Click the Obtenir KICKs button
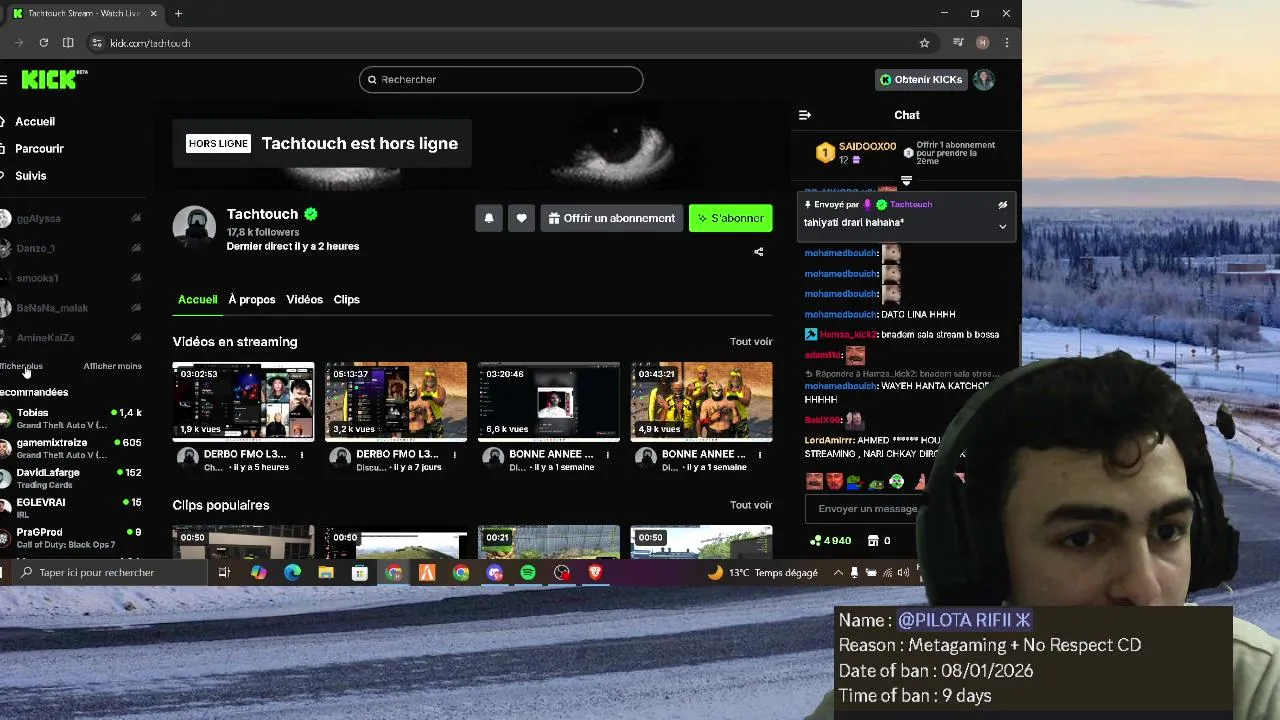Image resolution: width=1280 pixels, height=720 pixels. point(920,80)
